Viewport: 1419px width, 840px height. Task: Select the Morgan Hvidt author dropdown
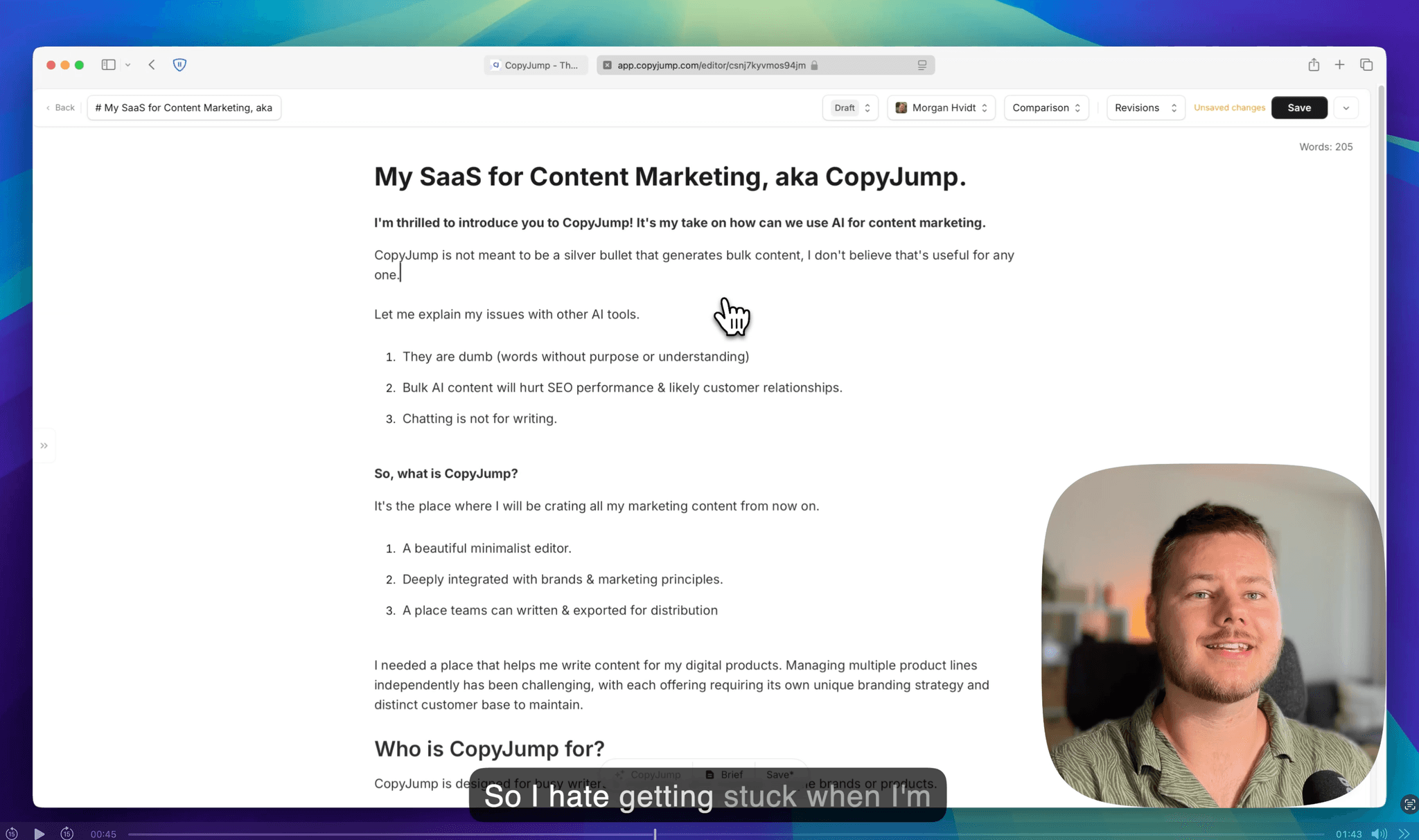940,107
